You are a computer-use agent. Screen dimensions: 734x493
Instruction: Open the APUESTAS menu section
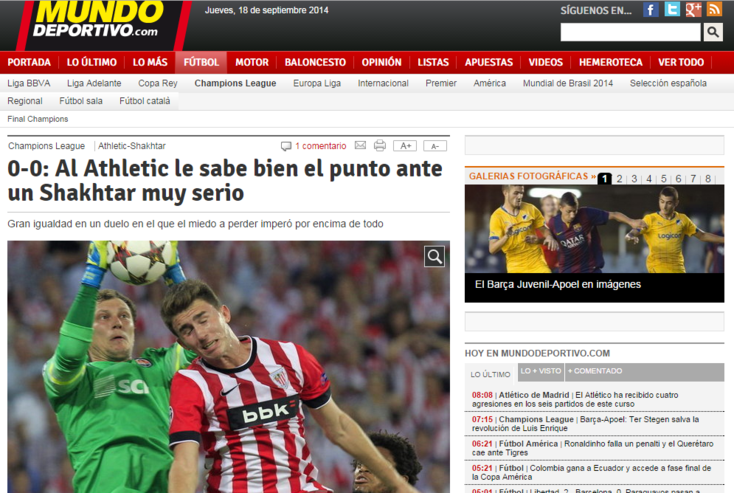[489, 62]
